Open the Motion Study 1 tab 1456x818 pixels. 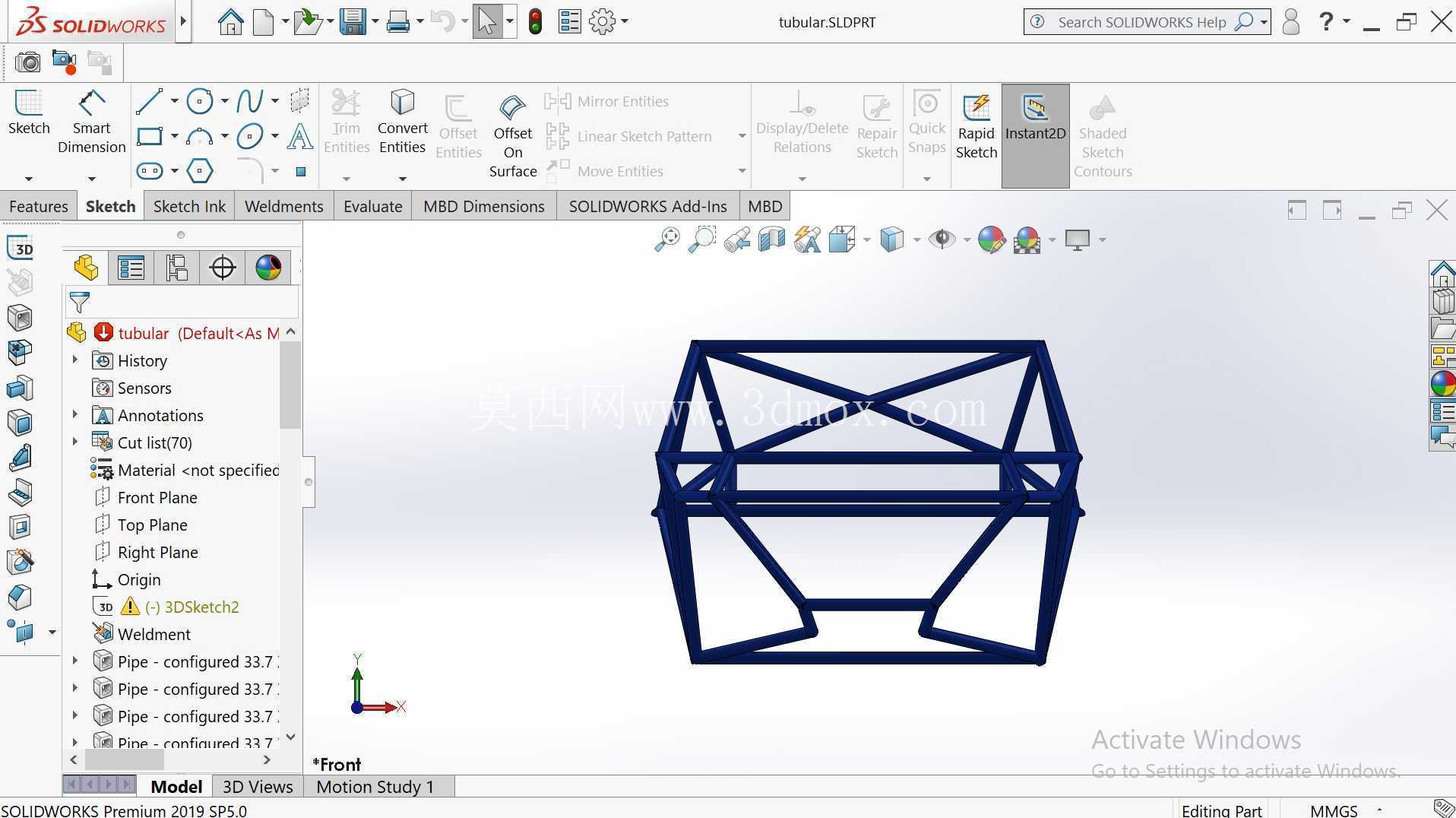click(375, 787)
